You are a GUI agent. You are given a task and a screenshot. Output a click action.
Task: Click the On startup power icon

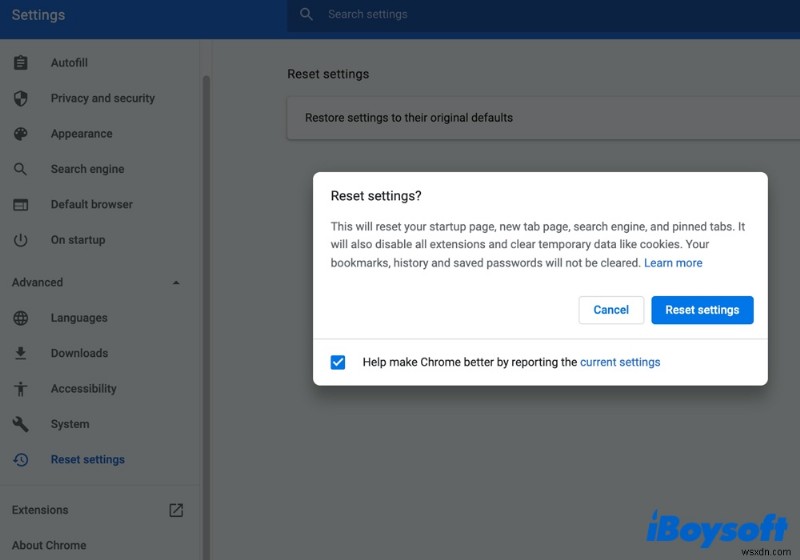20,240
